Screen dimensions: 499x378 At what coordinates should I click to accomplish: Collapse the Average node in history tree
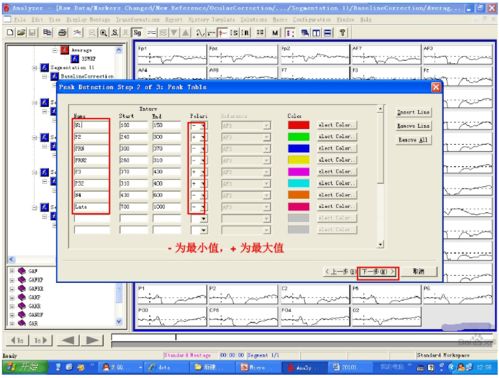click(x=54, y=50)
